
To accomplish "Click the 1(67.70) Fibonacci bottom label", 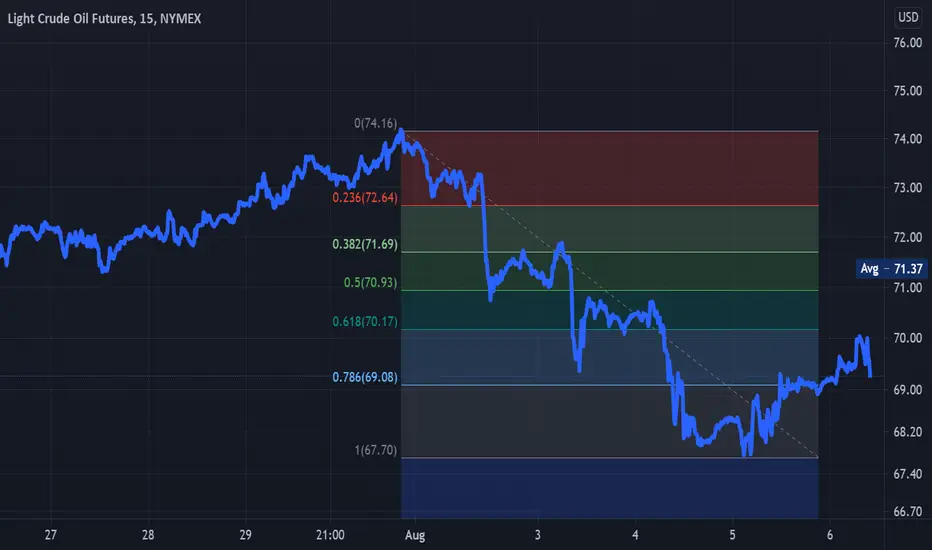I will click(375, 450).
